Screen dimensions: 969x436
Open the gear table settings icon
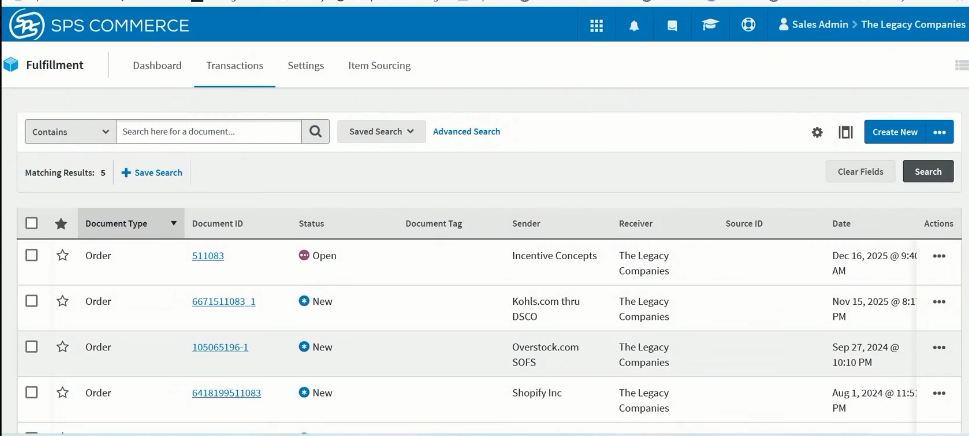(817, 132)
